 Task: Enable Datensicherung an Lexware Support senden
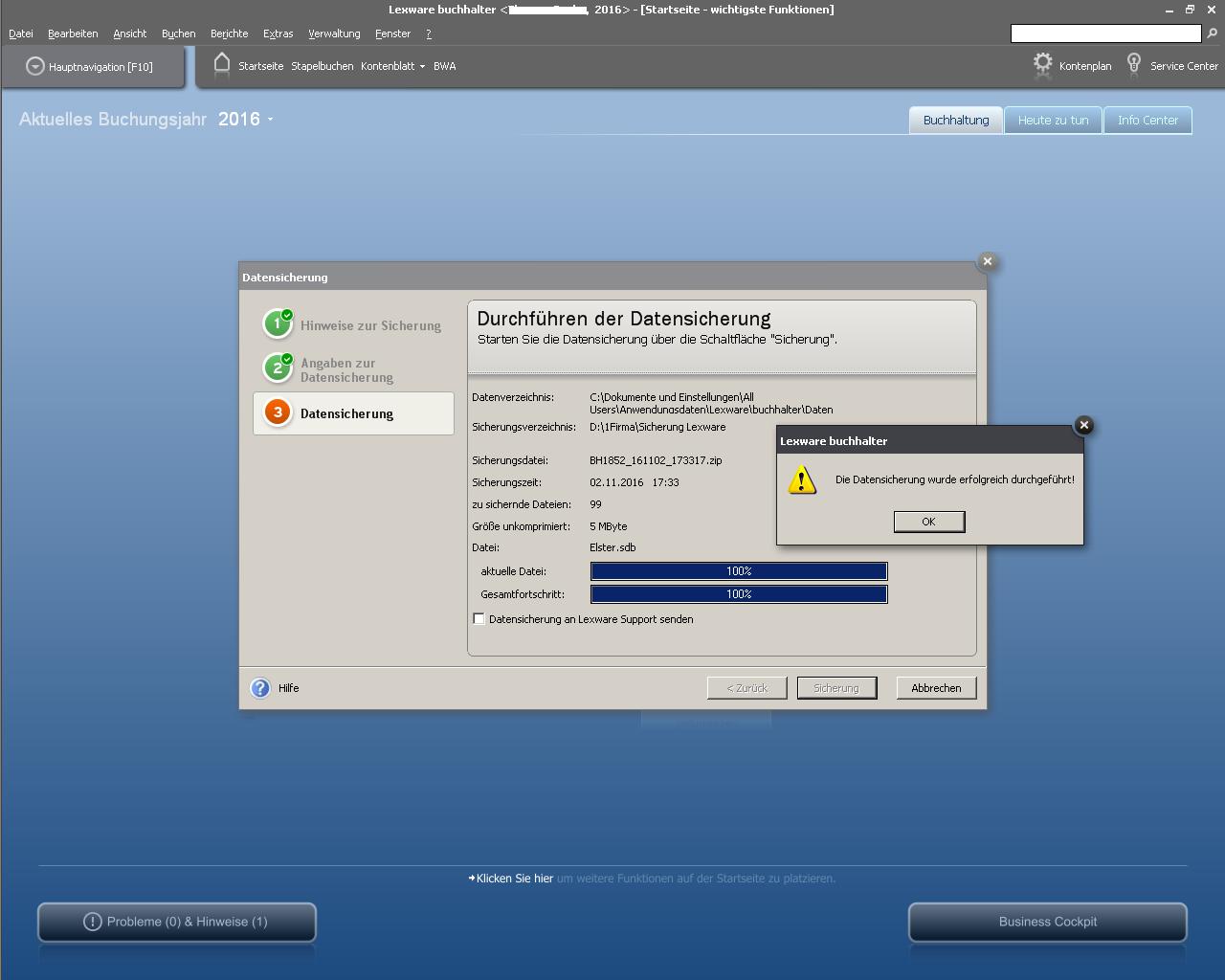tap(479, 619)
